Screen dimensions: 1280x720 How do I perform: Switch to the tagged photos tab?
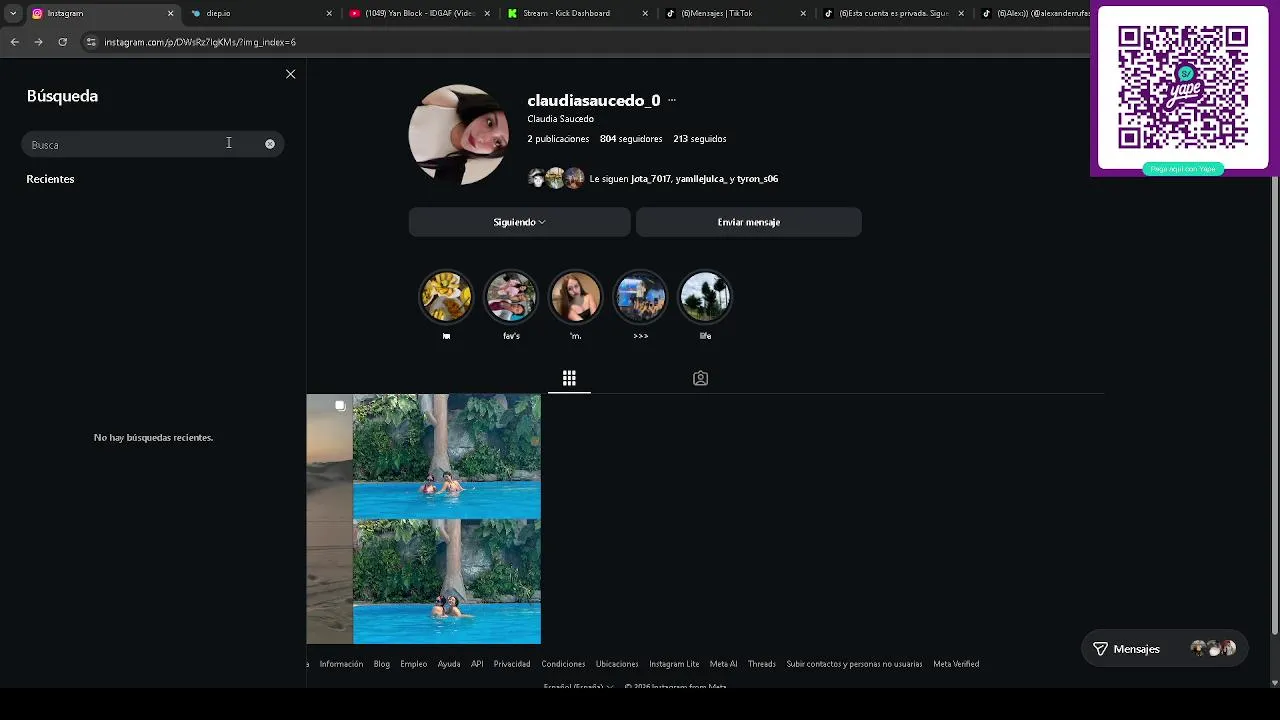point(700,378)
